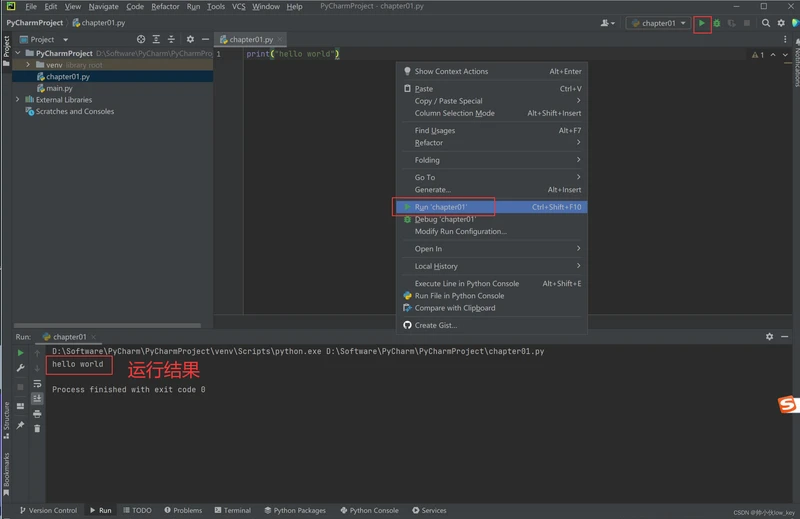
Task: Click the up arrow in Run console toolbar
Action: pyautogui.click(x=37, y=353)
